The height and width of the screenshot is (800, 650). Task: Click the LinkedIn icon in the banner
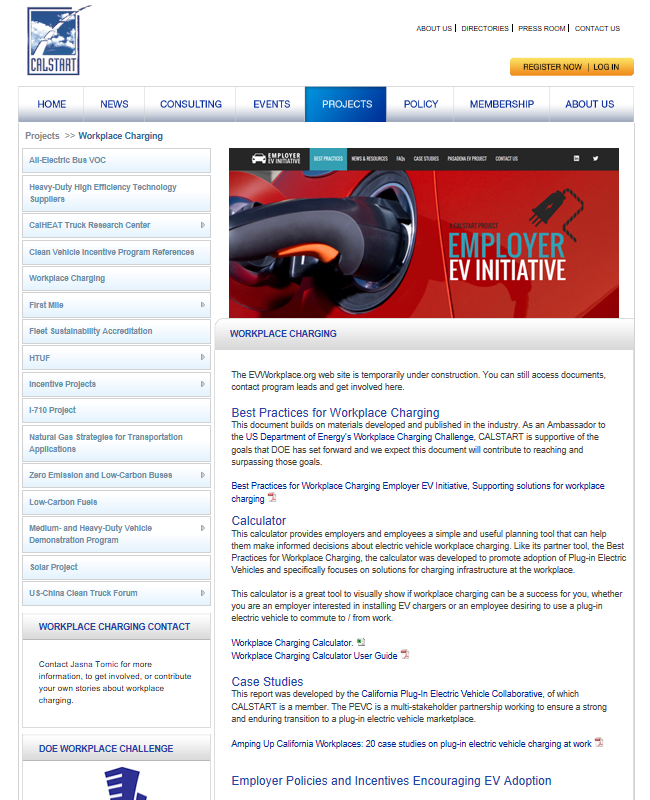pos(576,158)
